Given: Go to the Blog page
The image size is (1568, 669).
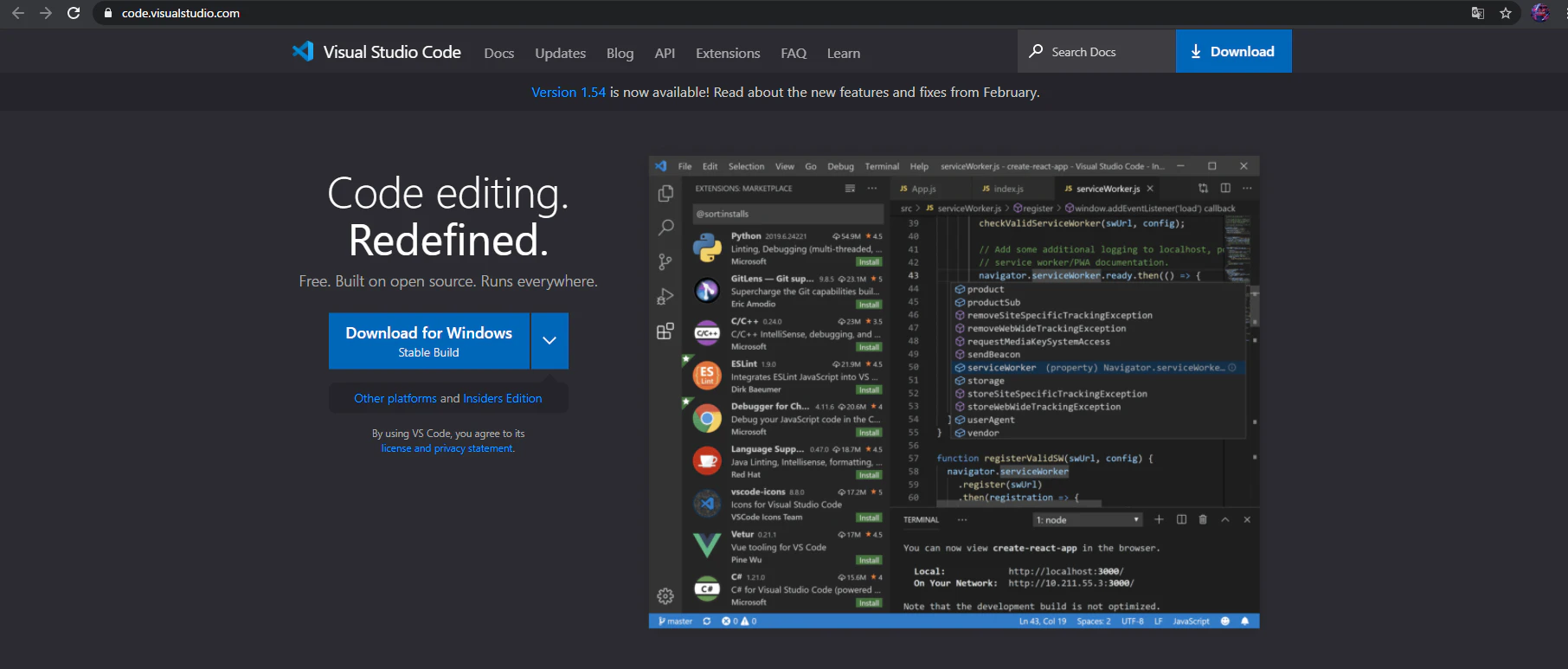Looking at the screenshot, I should click(620, 53).
